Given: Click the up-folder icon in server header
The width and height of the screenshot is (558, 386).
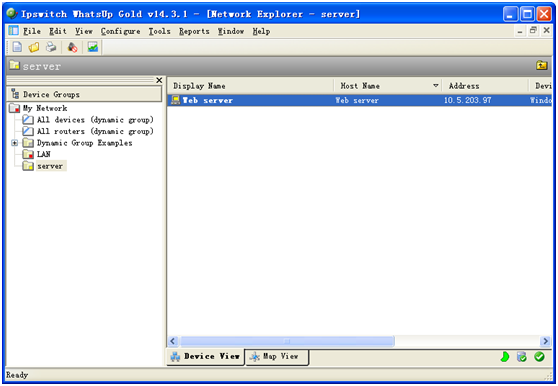Looking at the screenshot, I should click(542, 65).
